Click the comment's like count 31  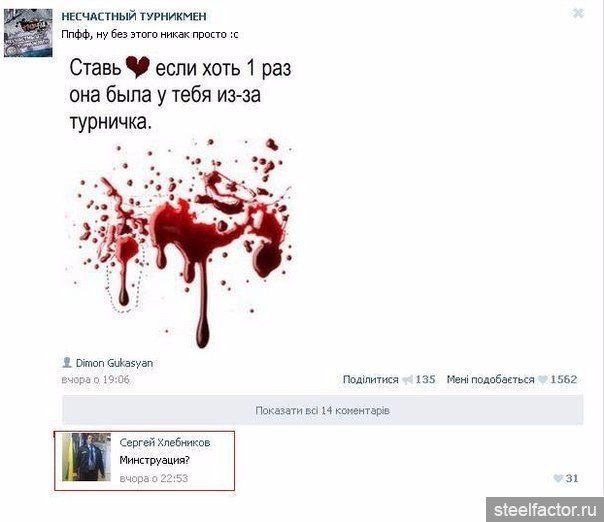[x=572, y=478]
